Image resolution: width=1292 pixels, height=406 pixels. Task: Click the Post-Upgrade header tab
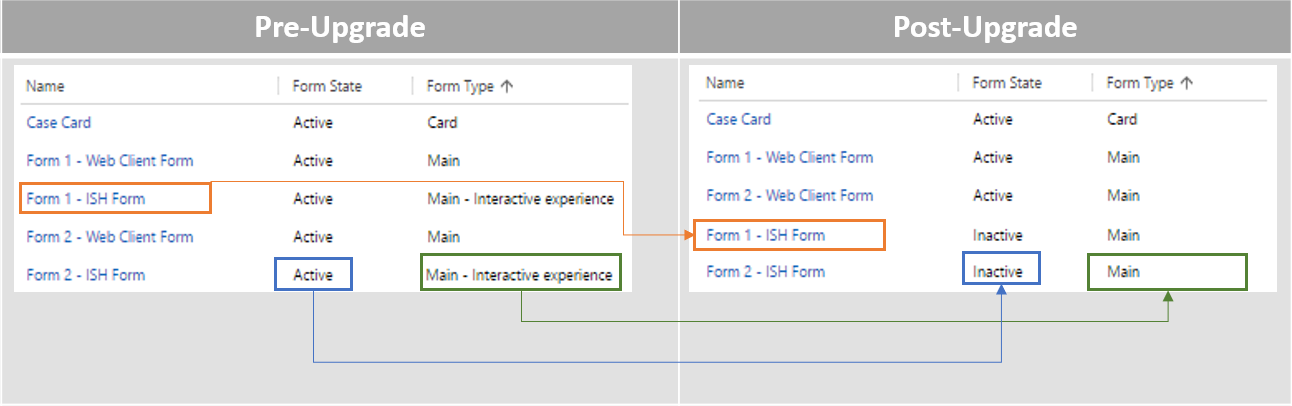click(x=985, y=27)
